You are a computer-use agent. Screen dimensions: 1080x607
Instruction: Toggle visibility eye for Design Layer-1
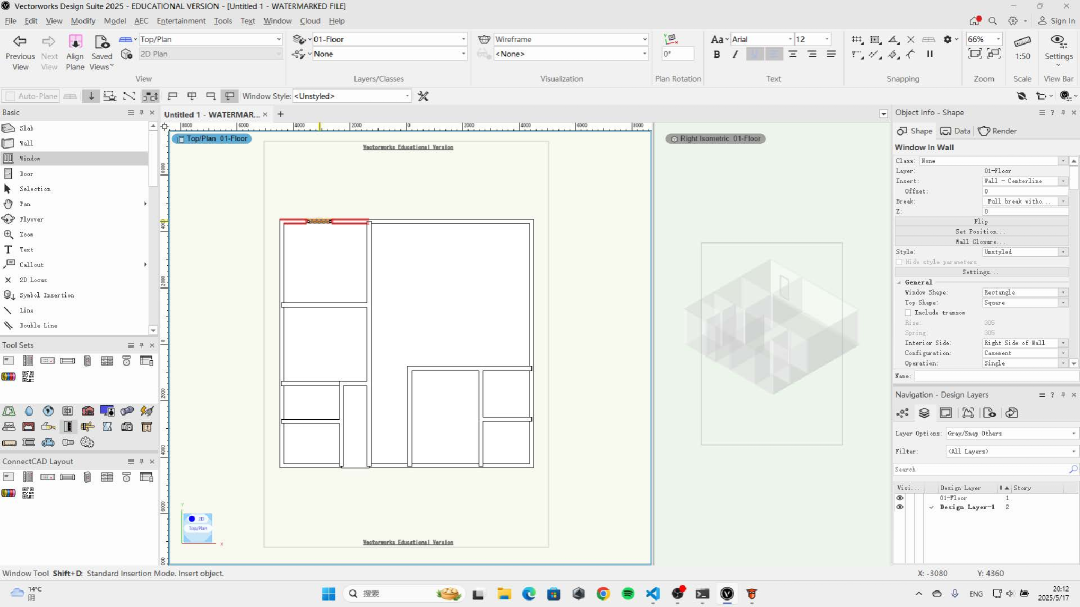[900, 507]
